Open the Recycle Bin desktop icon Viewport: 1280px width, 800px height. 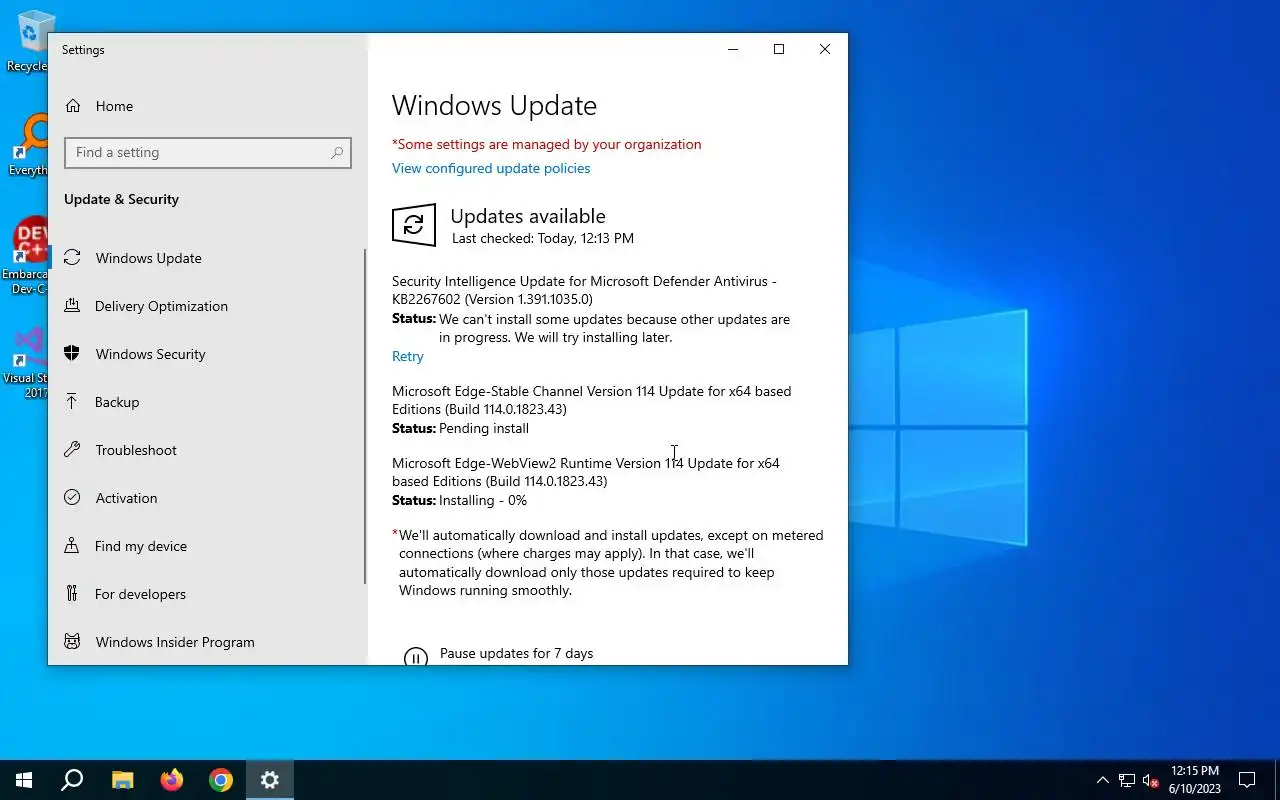pos(31,41)
